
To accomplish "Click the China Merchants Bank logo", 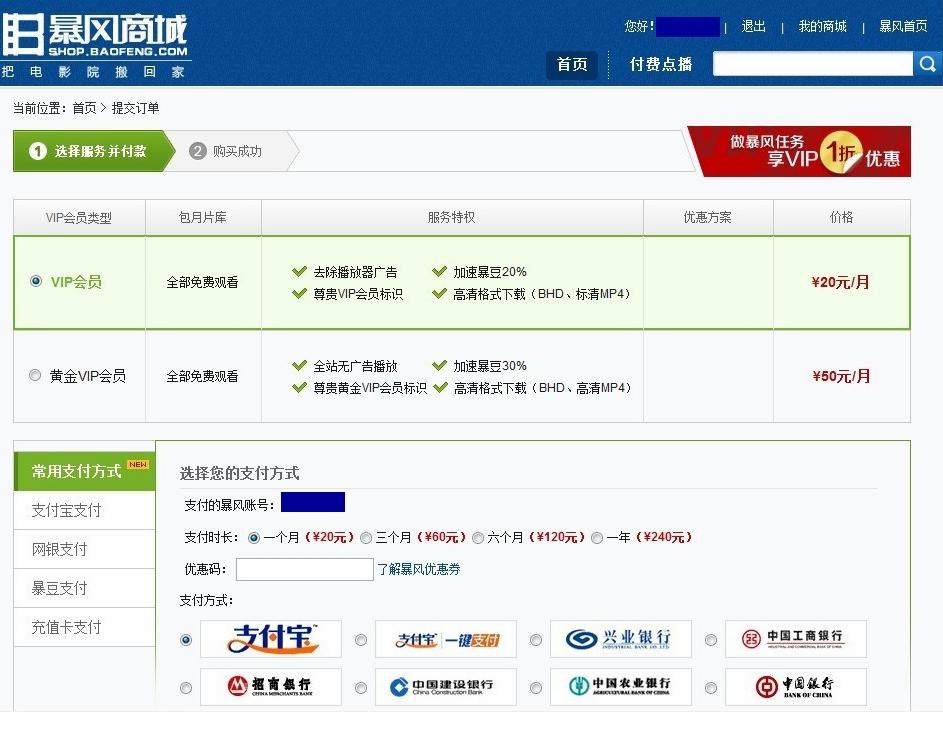I will point(270,687).
